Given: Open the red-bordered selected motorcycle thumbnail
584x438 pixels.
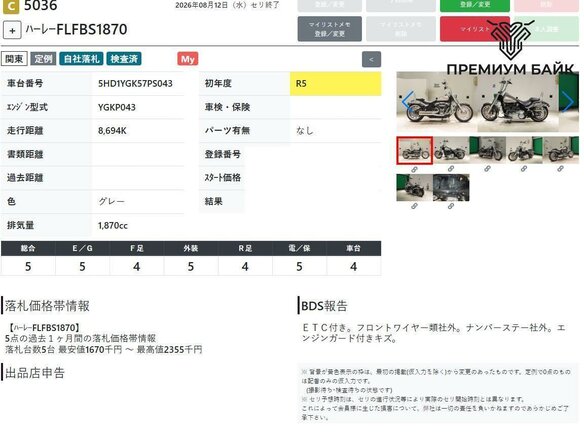Looking at the screenshot, I should [415, 150].
